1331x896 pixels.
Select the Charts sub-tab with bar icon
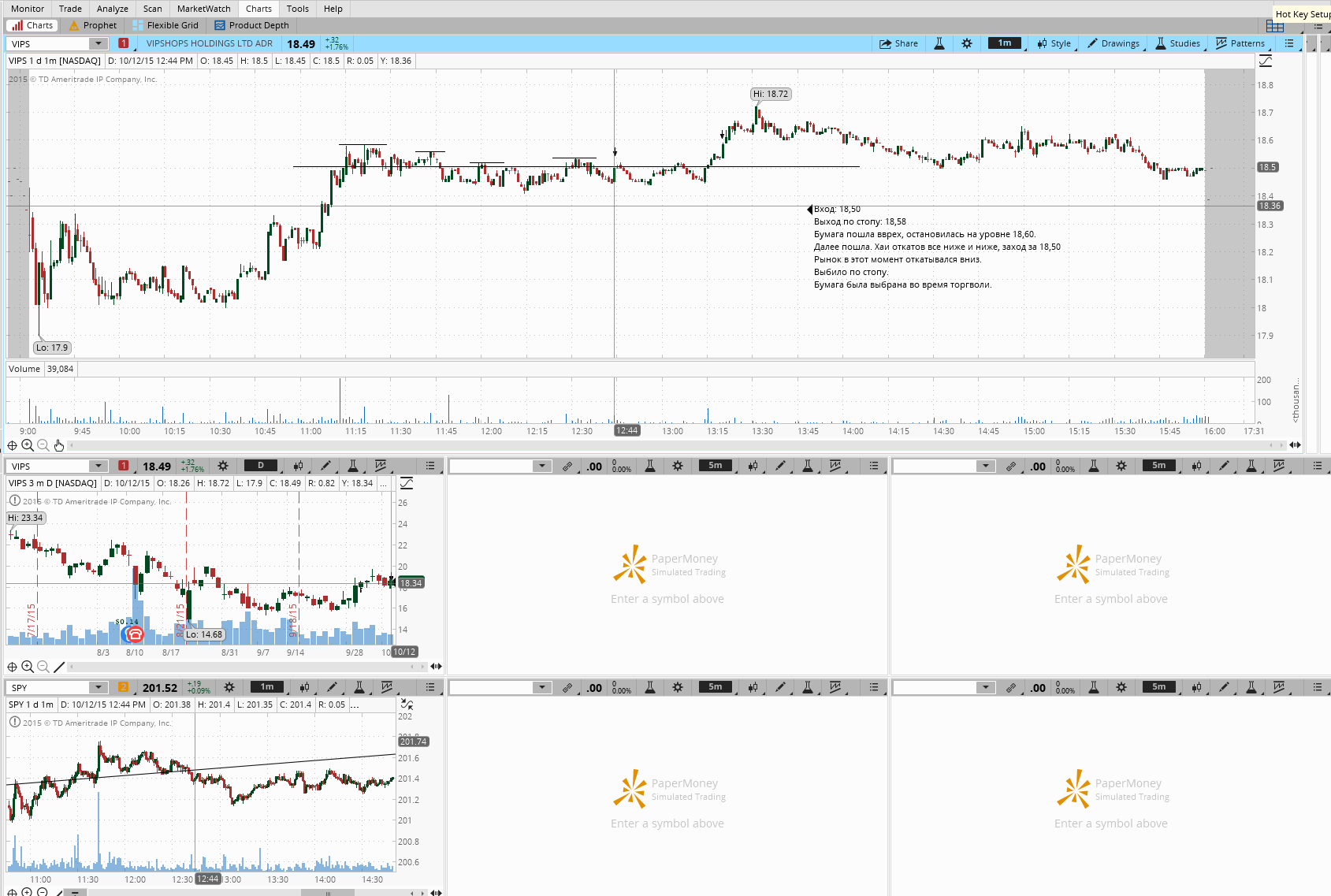(32, 25)
